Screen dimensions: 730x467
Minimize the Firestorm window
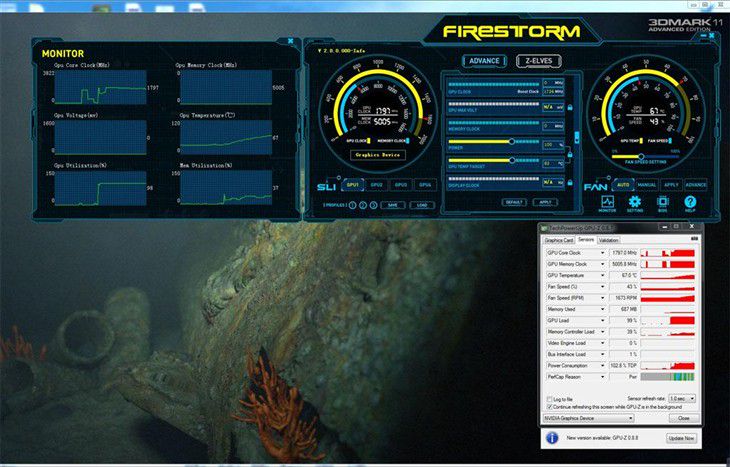pos(704,35)
